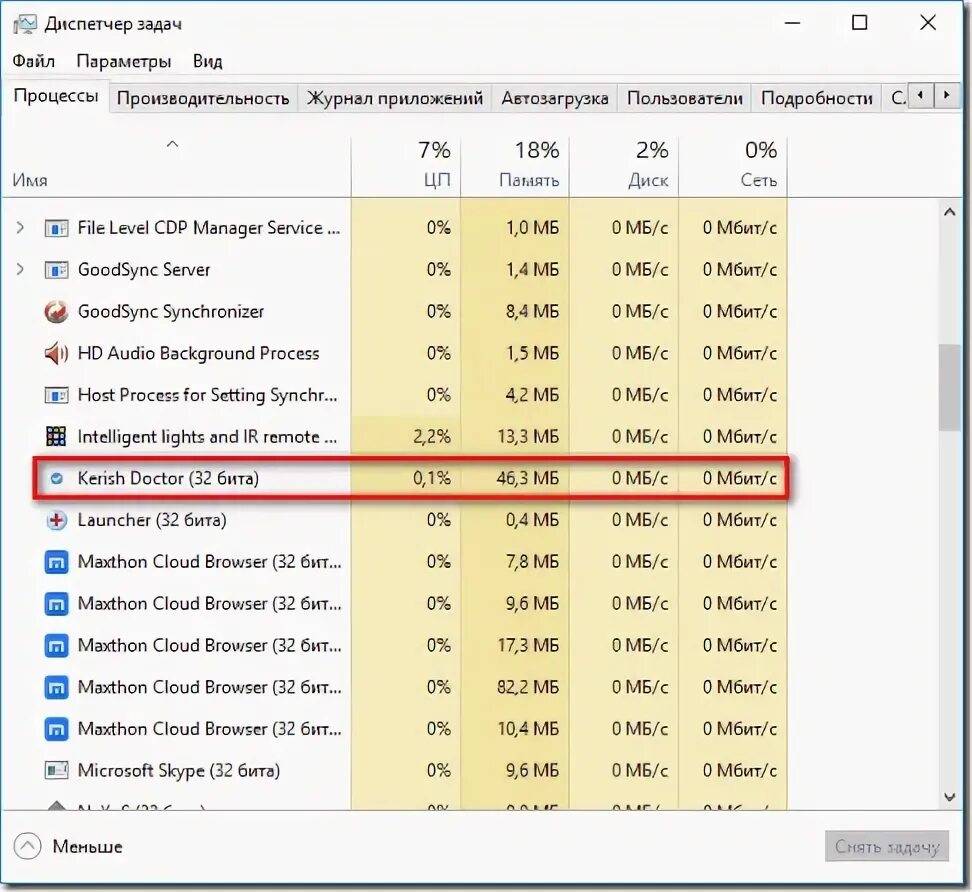Click the Maxthon icon in the 7,8 МБ row
Image resolution: width=972 pixels, height=892 pixels.
point(56,562)
